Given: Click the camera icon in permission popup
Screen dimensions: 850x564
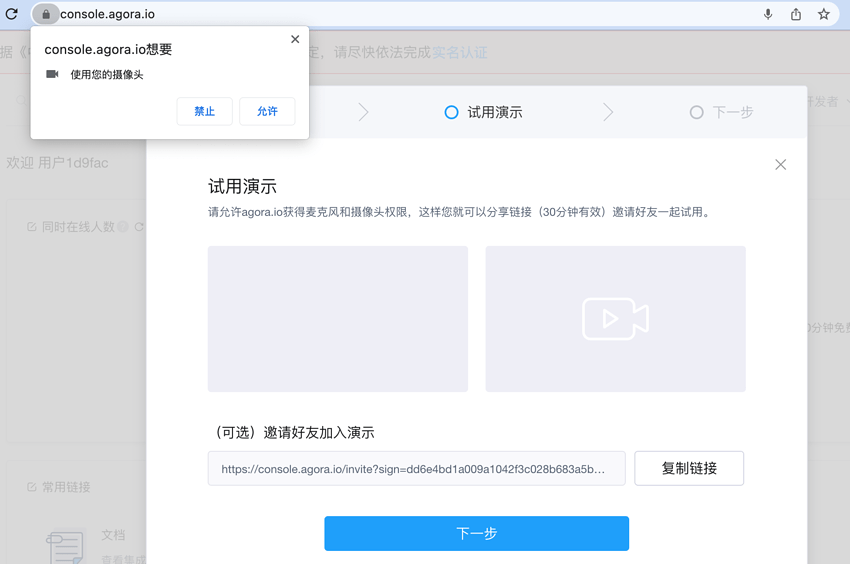Looking at the screenshot, I should [52, 74].
